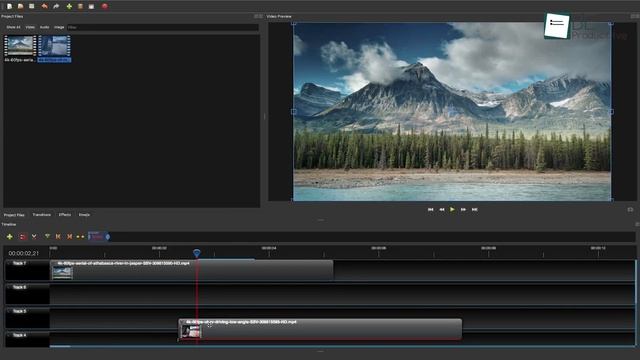This screenshot has width=640, height=360.
Task: Click the aerial clip thumbnail on Track 7
Action: coord(62,273)
